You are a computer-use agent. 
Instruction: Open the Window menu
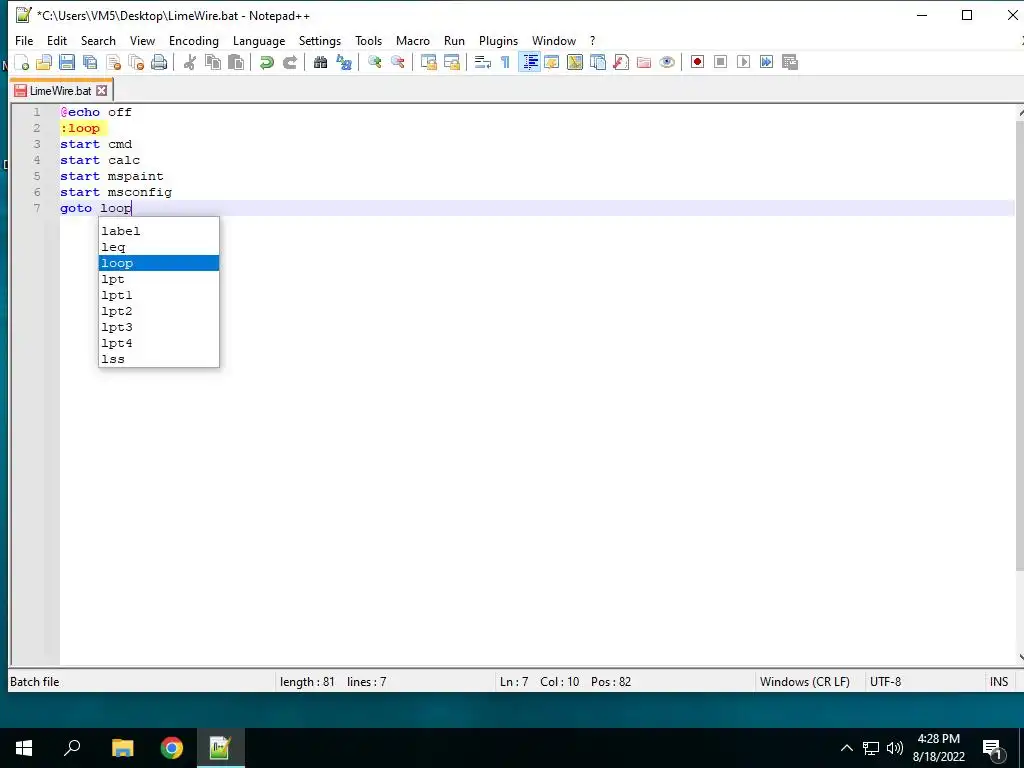coord(554,40)
